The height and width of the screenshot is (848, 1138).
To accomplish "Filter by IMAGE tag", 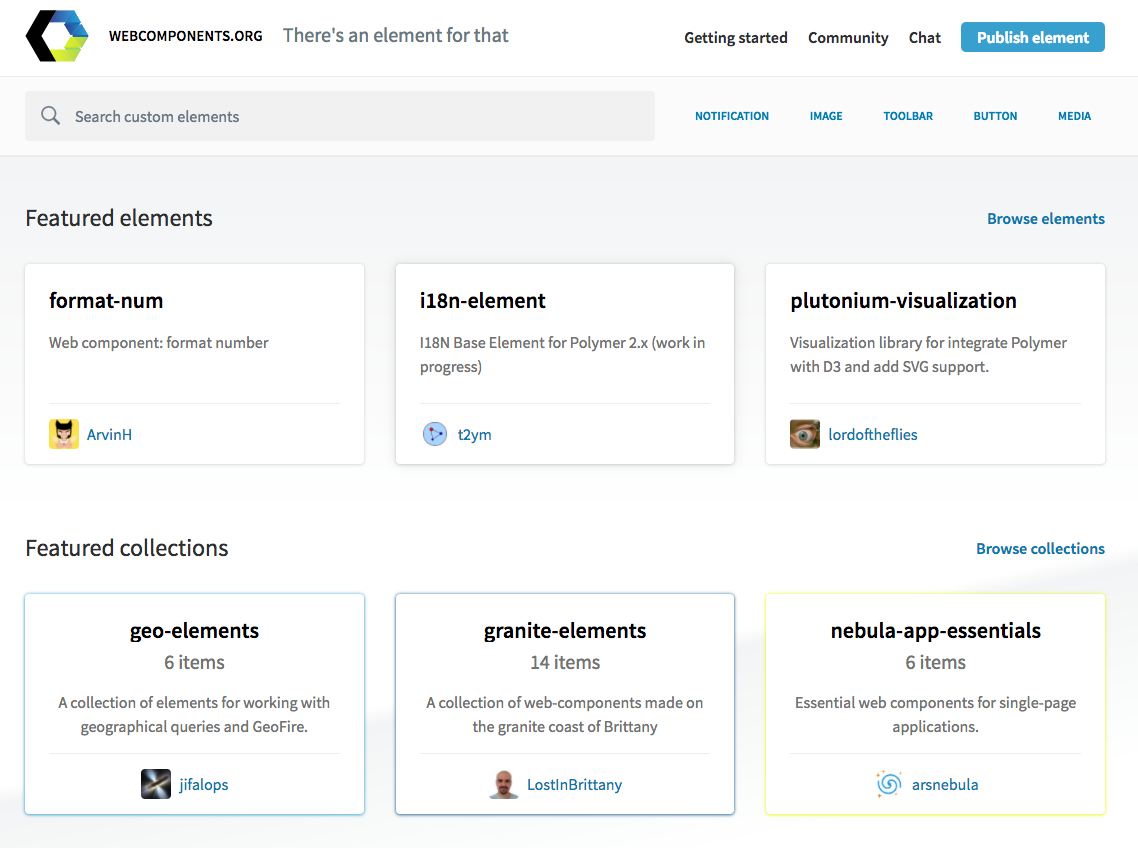I will coord(826,116).
